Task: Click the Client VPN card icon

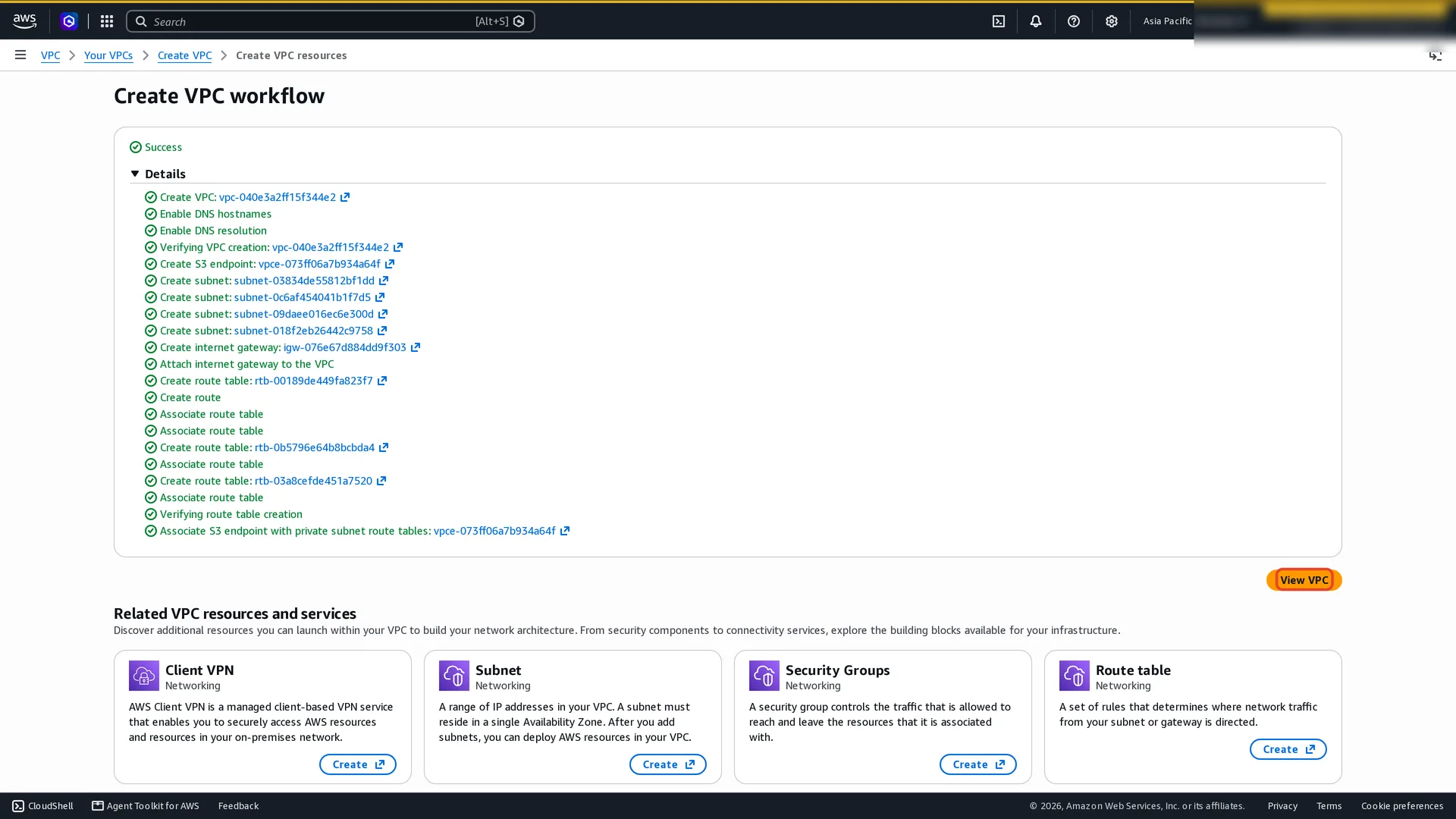Action: [x=144, y=676]
